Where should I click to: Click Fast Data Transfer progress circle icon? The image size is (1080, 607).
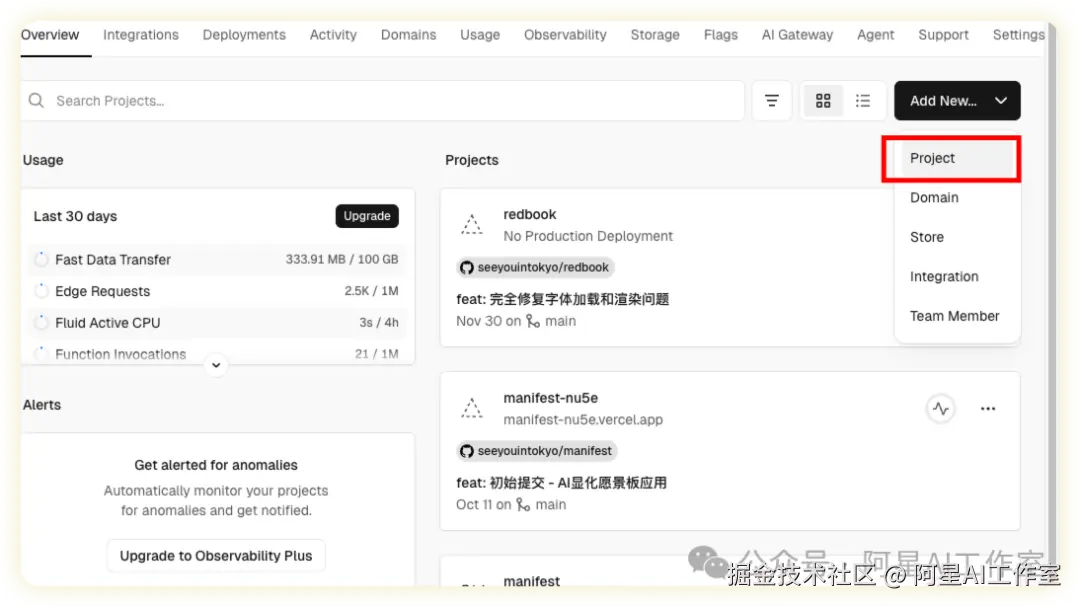click(41, 260)
